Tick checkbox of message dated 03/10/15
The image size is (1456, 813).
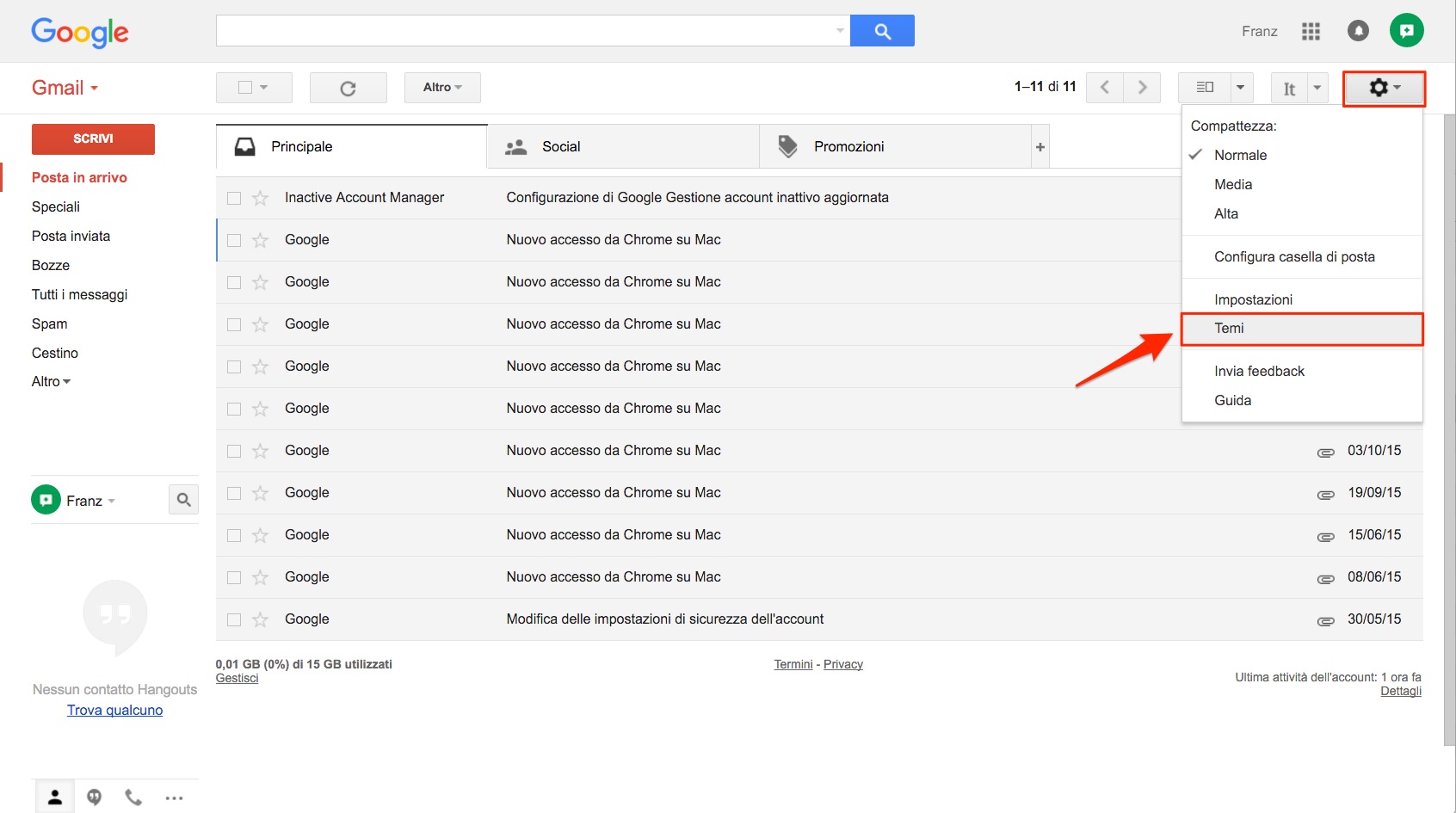point(234,451)
